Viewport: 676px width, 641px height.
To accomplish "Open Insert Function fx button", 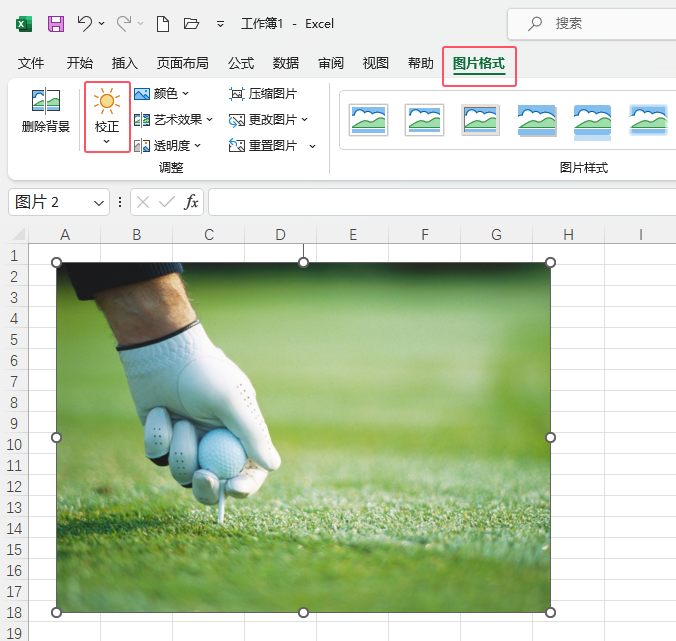I will 191,202.
